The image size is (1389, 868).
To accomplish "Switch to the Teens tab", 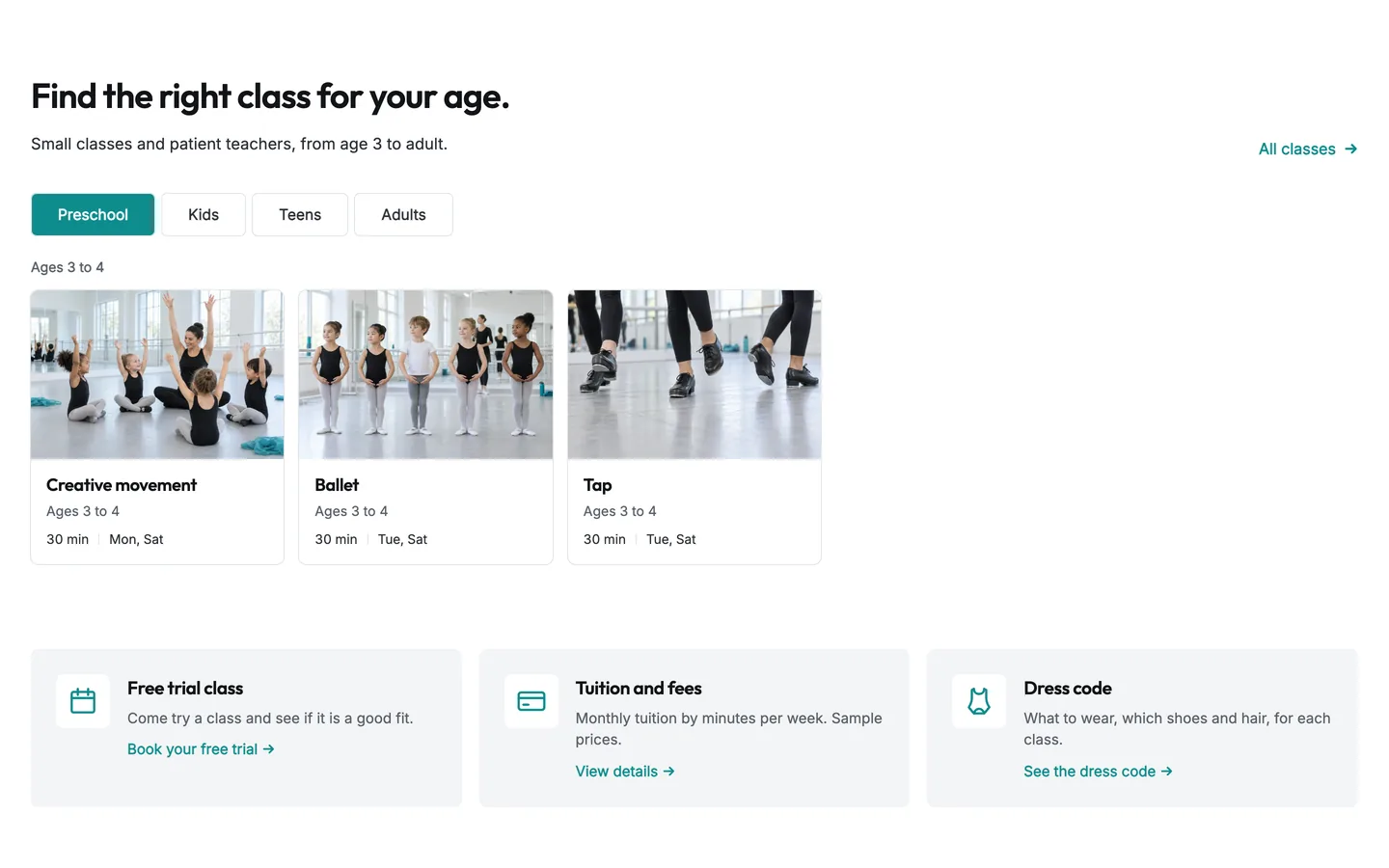I will point(300,214).
